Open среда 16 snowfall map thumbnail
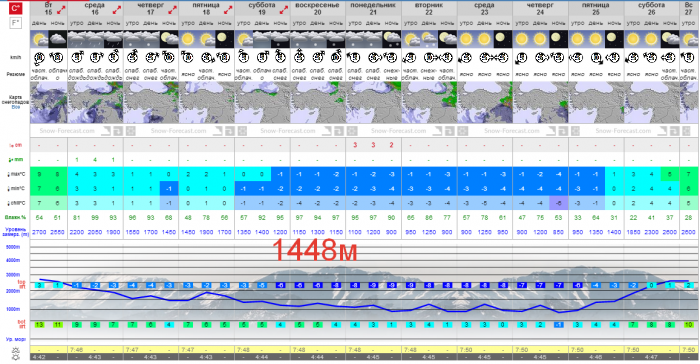 pyautogui.click(x=95, y=103)
